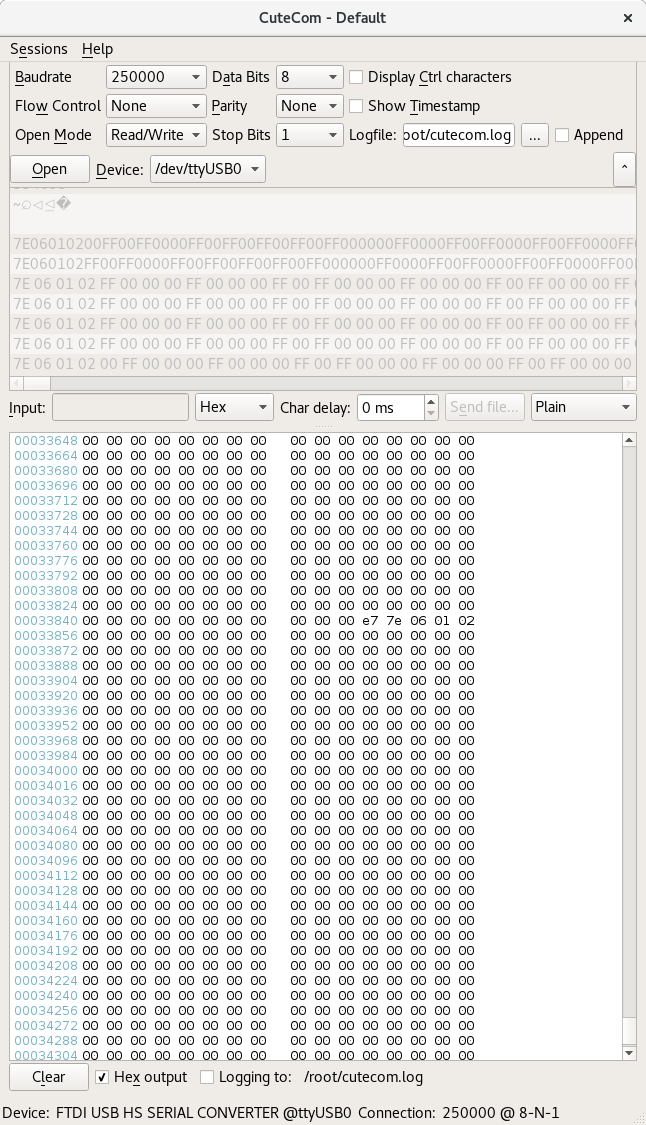Enable Append to logfile

[x=562, y=135]
